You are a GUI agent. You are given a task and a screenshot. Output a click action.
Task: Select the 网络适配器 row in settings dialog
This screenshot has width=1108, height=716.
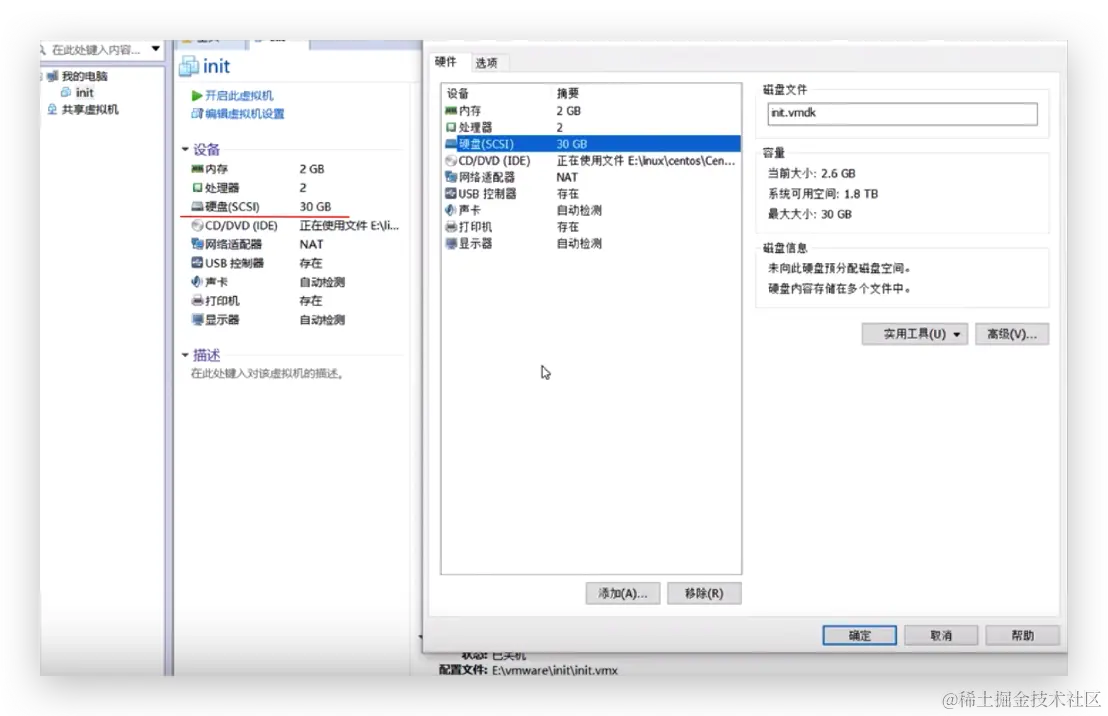pyautogui.click(x=591, y=177)
